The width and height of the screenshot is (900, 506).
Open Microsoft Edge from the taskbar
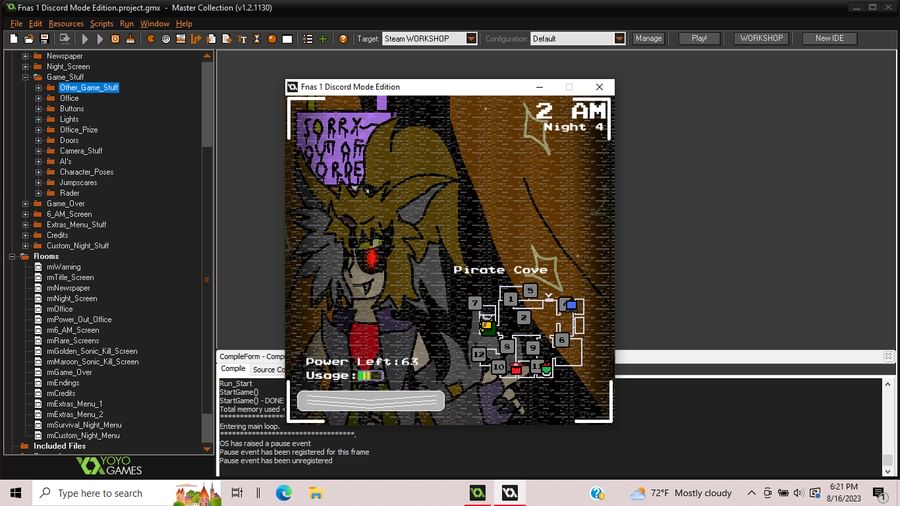[x=284, y=493]
